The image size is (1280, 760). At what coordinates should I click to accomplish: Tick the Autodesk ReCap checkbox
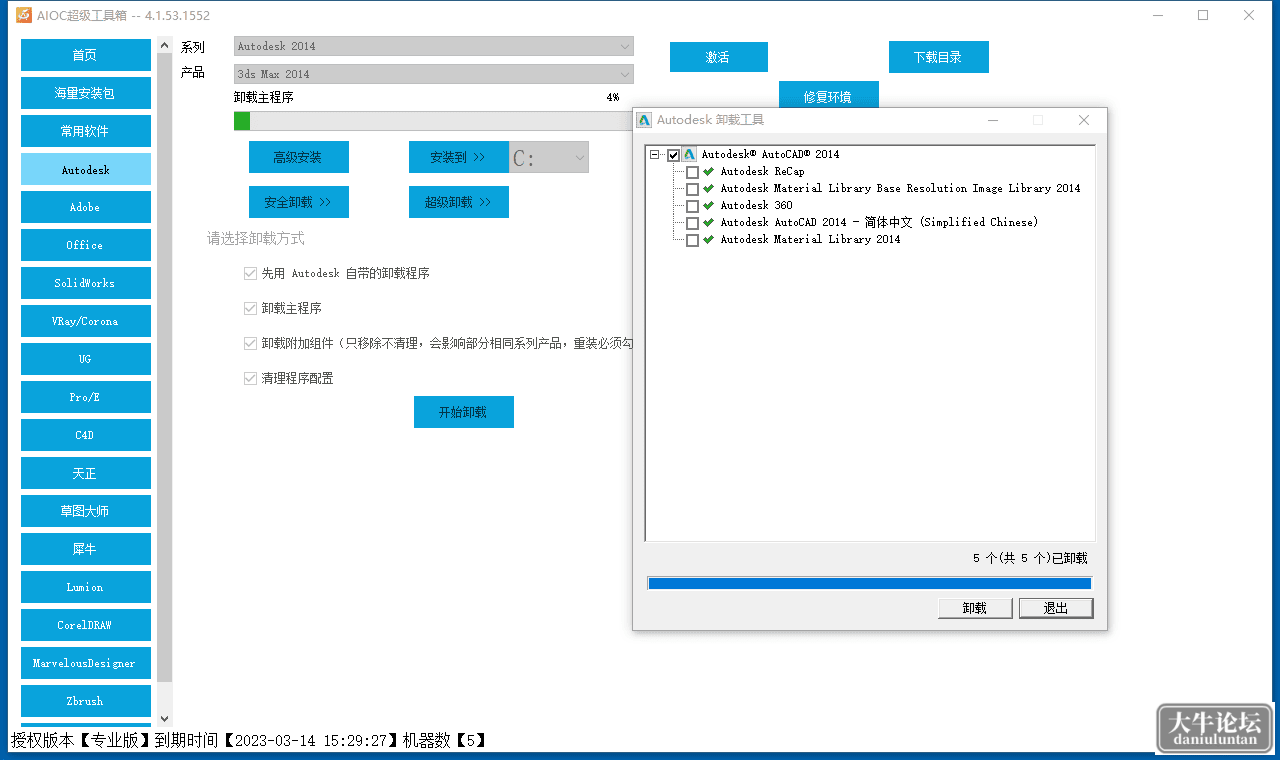pyautogui.click(x=692, y=172)
